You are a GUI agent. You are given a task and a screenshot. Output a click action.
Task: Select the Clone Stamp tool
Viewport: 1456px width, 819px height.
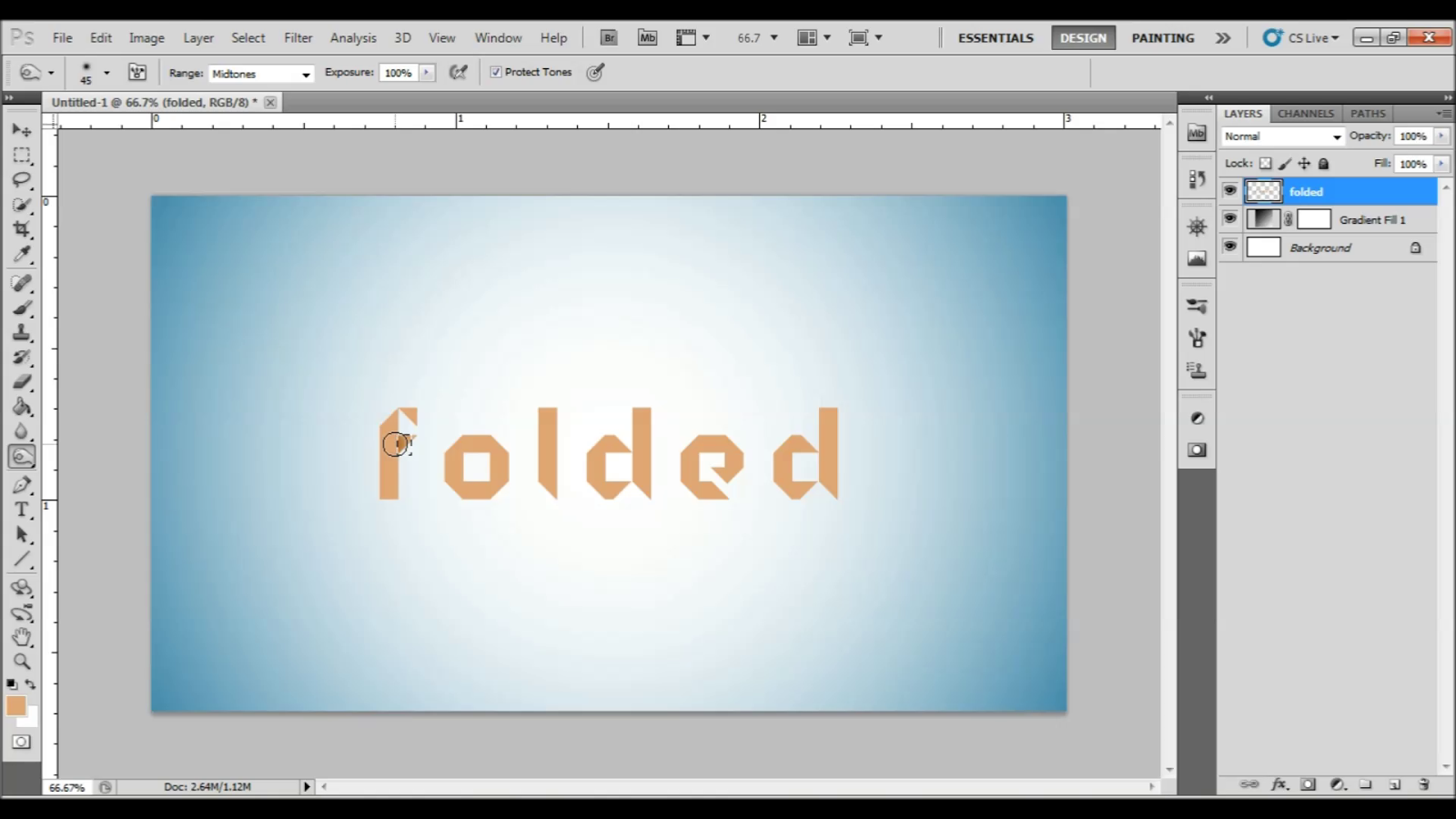coord(22,332)
